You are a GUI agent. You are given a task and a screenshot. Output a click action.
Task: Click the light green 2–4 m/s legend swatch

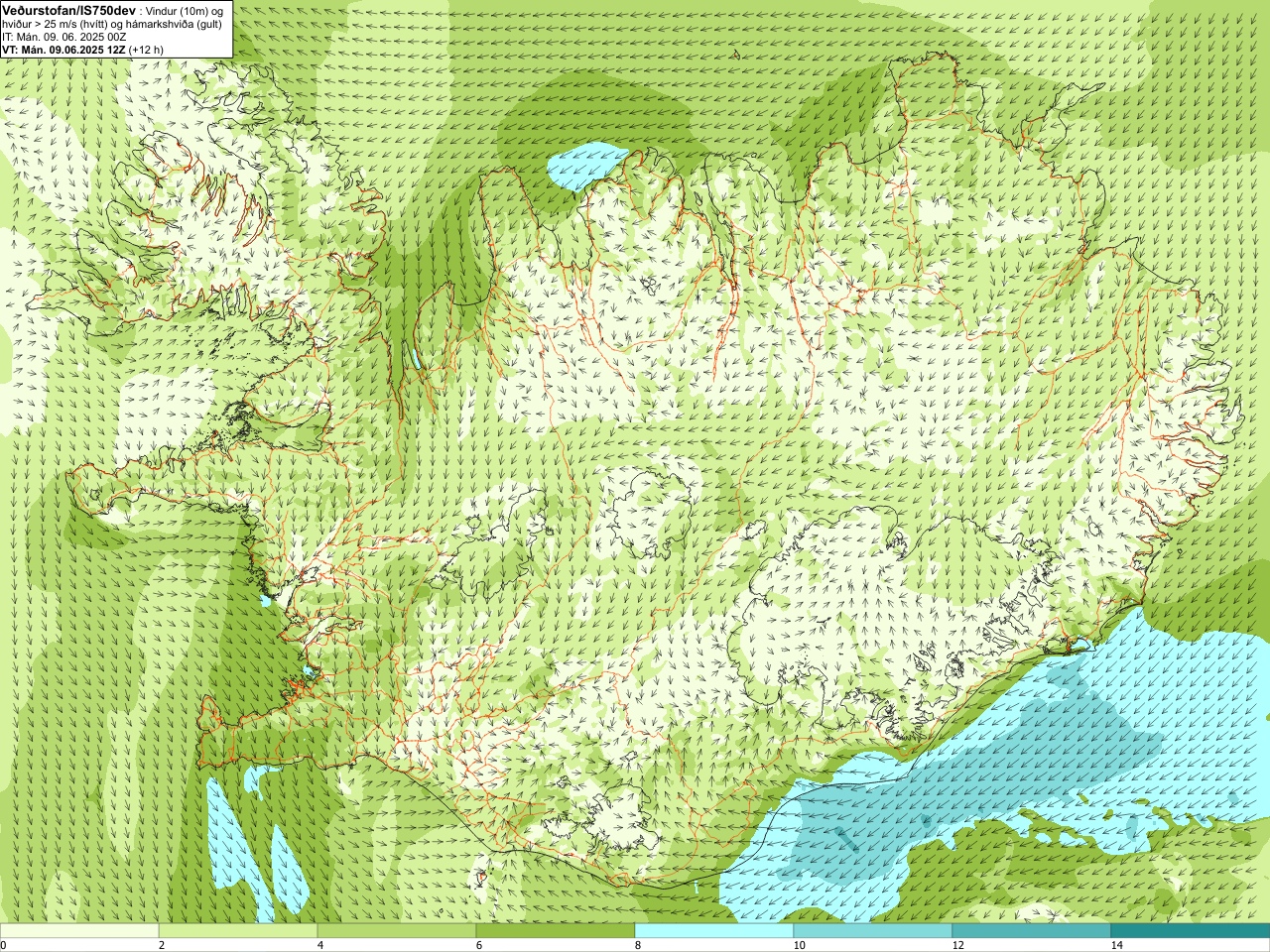pos(238,930)
